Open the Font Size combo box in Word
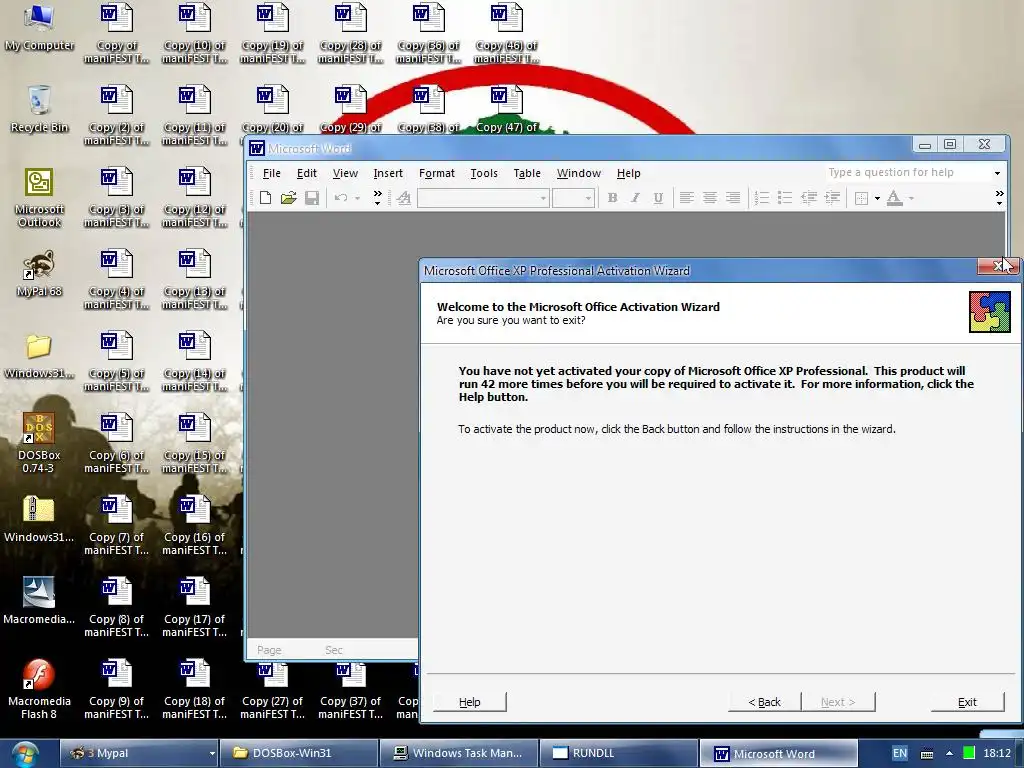Viewport: 1024px width, 768px height. point(573,198)
